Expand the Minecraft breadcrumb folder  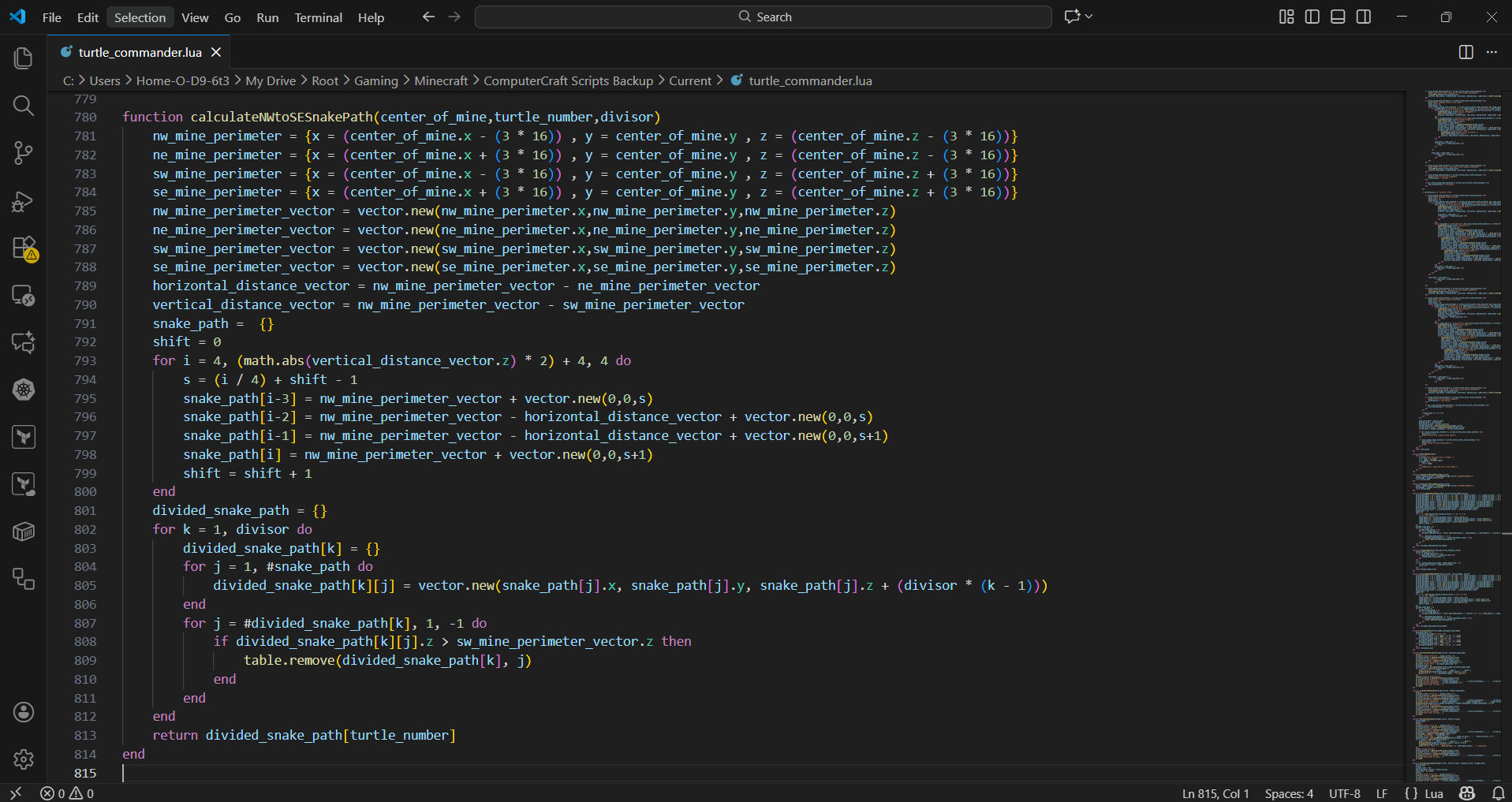(441, 80)
